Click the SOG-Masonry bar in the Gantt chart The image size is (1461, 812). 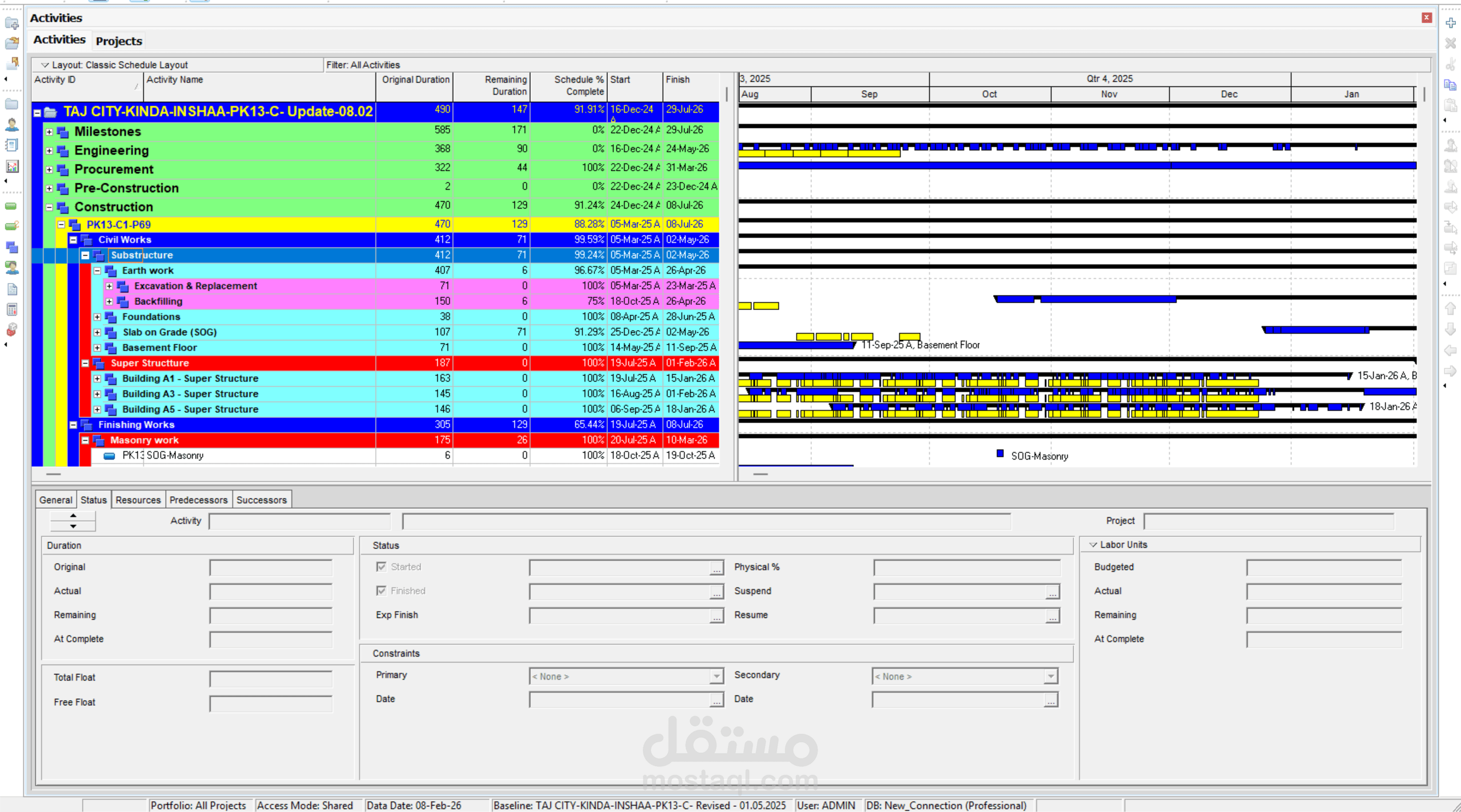(1000, 453)
